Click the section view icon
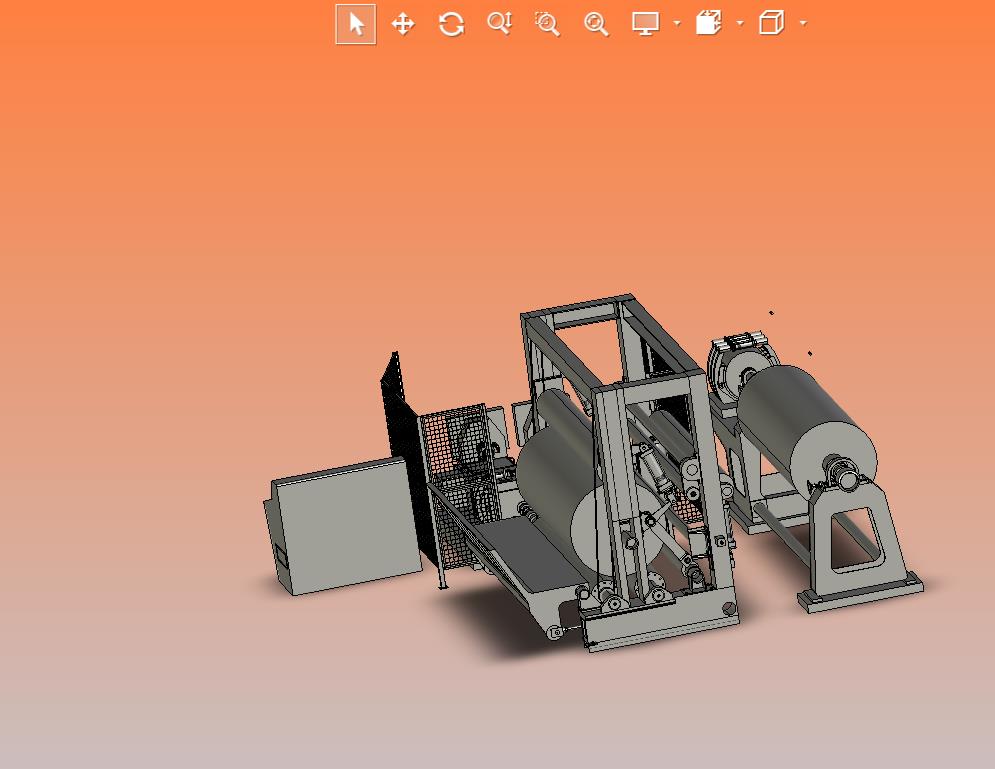Viewport: 995px width, 769px height. tap(709, 23)
